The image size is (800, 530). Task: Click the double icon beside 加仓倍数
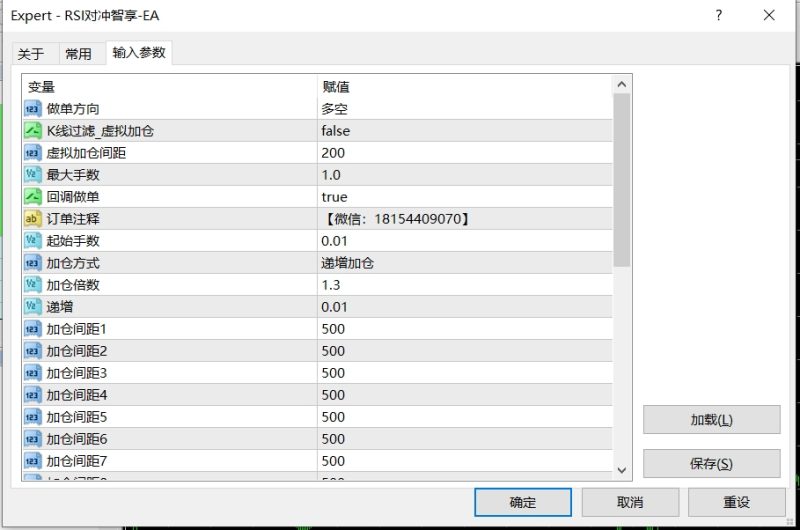pyautogui.click(x=32, y=285)
